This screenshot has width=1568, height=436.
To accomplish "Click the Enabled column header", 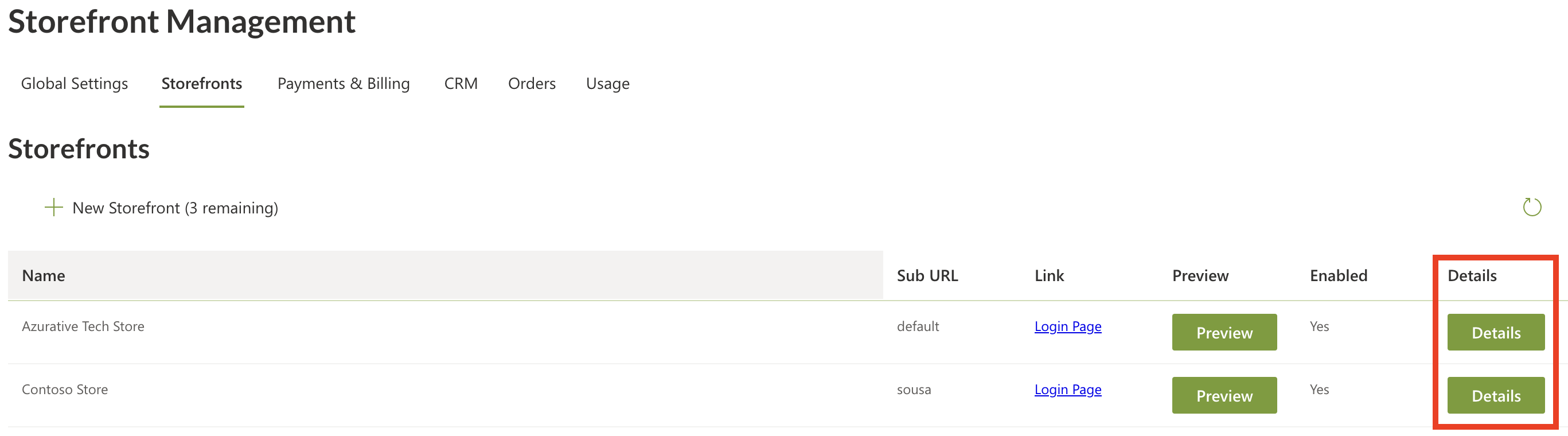I will 1339,275.
